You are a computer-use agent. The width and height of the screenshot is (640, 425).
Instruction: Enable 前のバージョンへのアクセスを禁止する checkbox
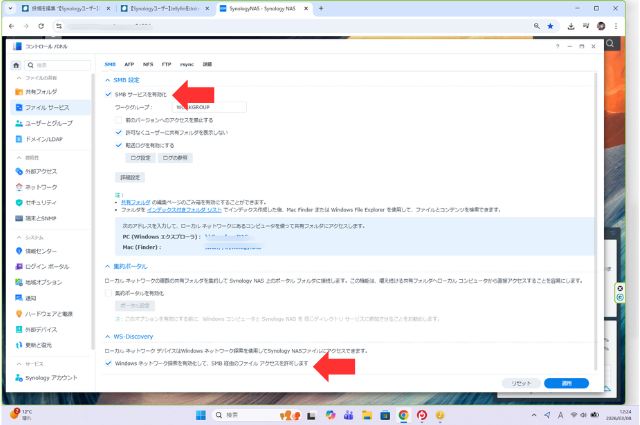tap(118, 118)
